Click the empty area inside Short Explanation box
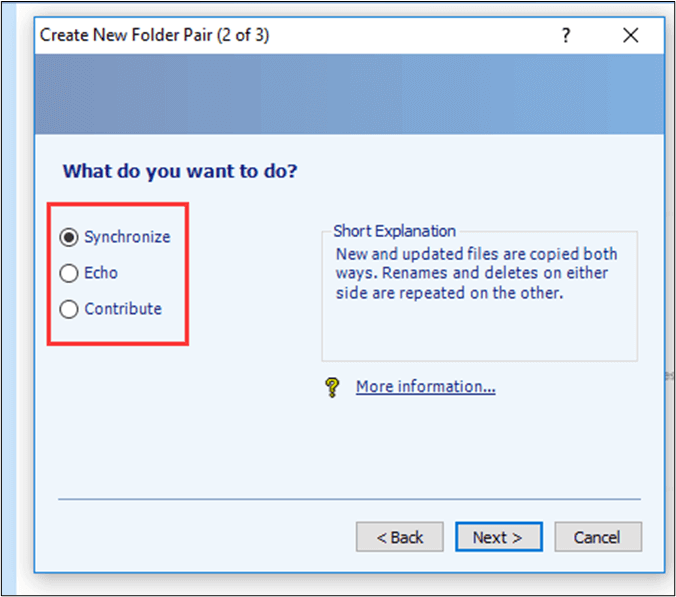Screen dimensions: 676x597 point(478,328)
